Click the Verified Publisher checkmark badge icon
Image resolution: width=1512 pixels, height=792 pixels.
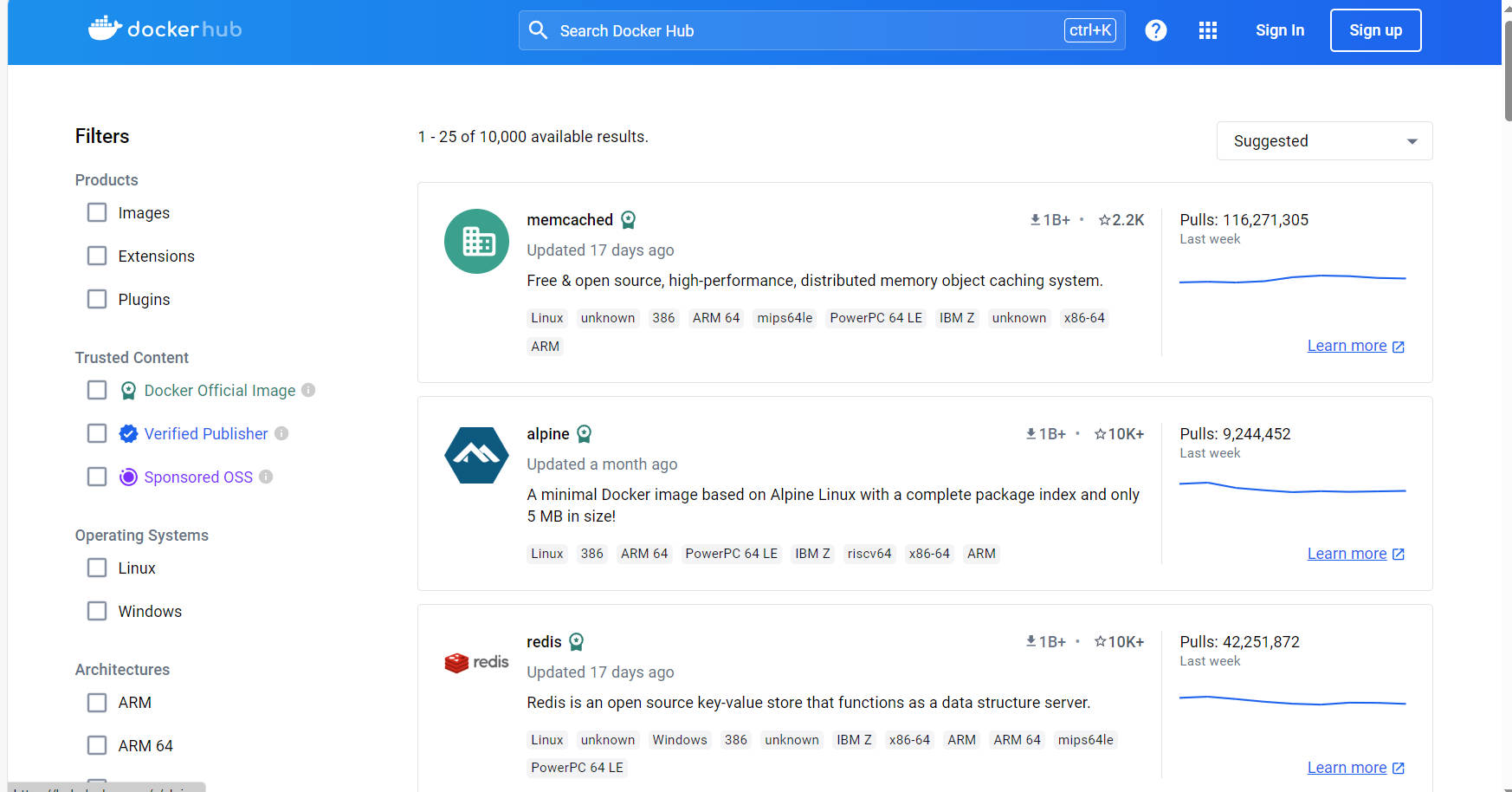pos(128,434)
